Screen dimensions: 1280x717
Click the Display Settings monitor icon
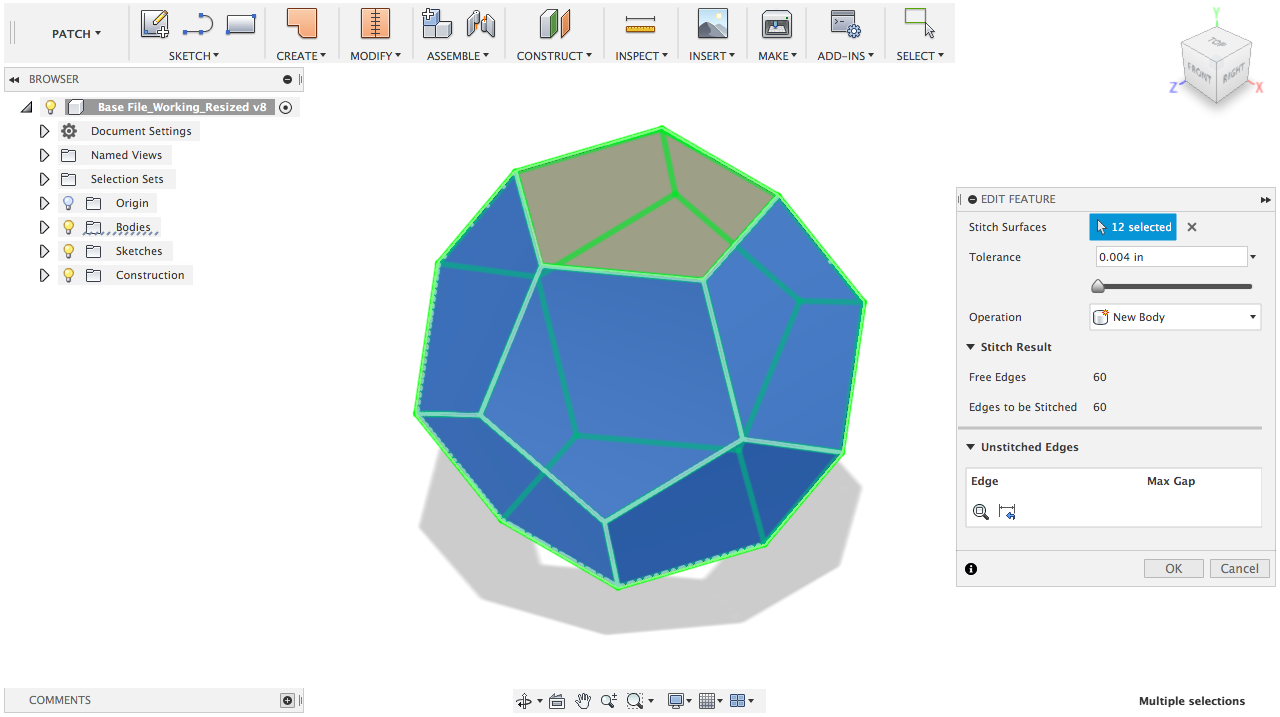tap(677, 701)
